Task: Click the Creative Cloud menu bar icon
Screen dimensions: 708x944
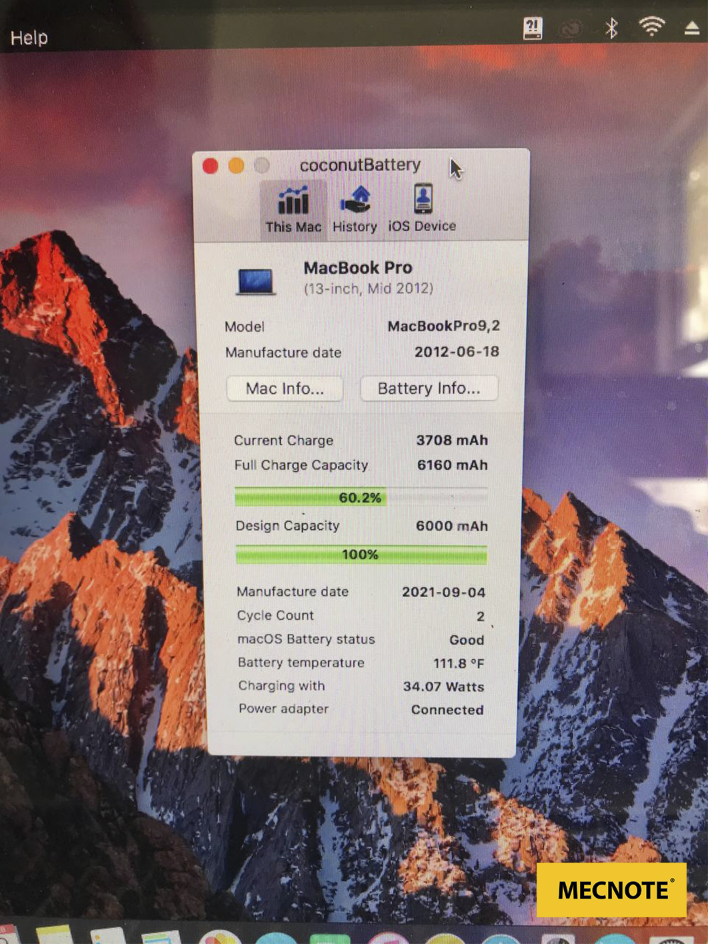Action: coord(571,28)
